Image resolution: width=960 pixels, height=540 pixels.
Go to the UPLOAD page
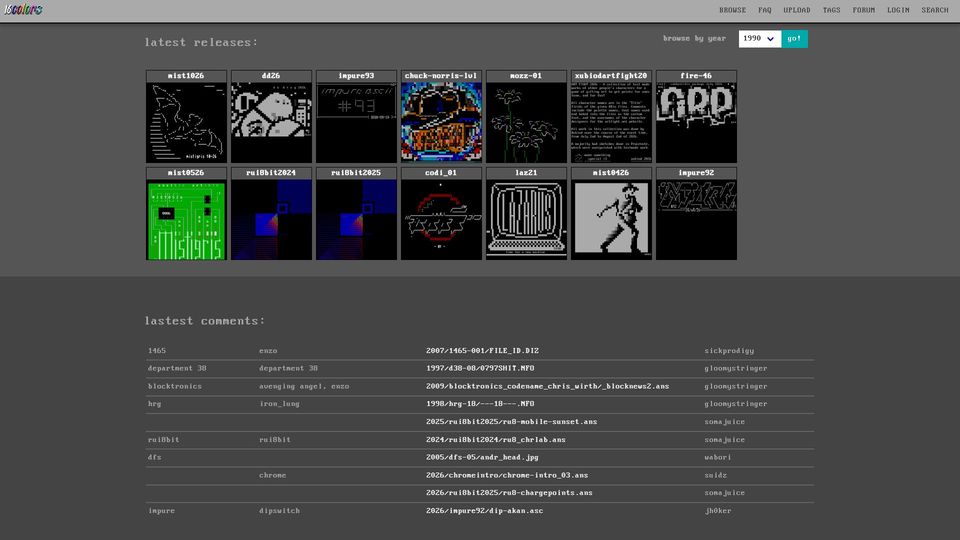797,10
